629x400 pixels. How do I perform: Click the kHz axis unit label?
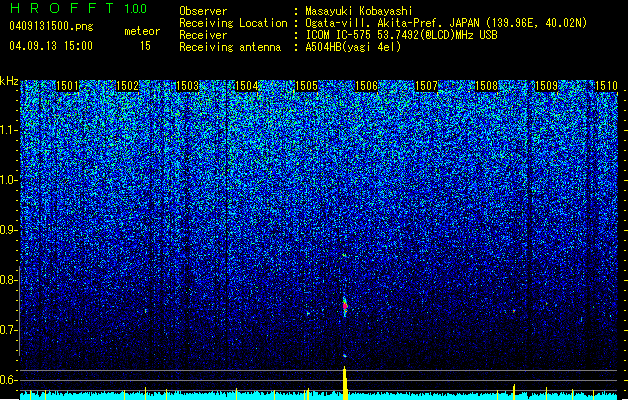(x=9, y=81)
